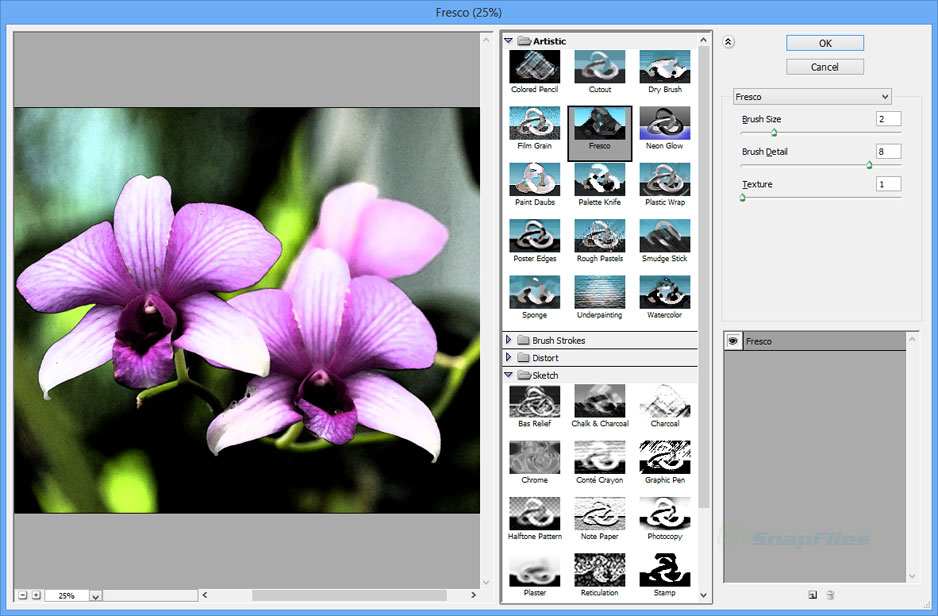Collapse the Artistic filter folder
The image size is (938, 616).
[508, 41]
